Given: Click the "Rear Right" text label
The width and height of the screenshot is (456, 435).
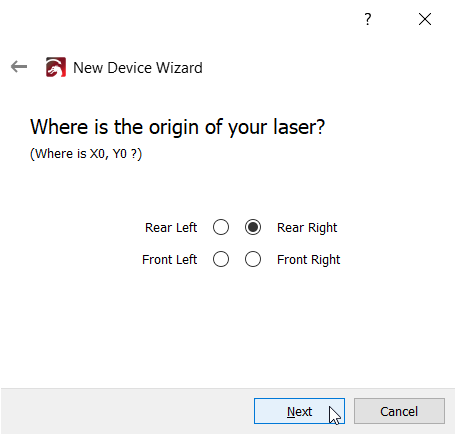Looking at the screenshot, I should pyautogui.click(x=307, y=228).
